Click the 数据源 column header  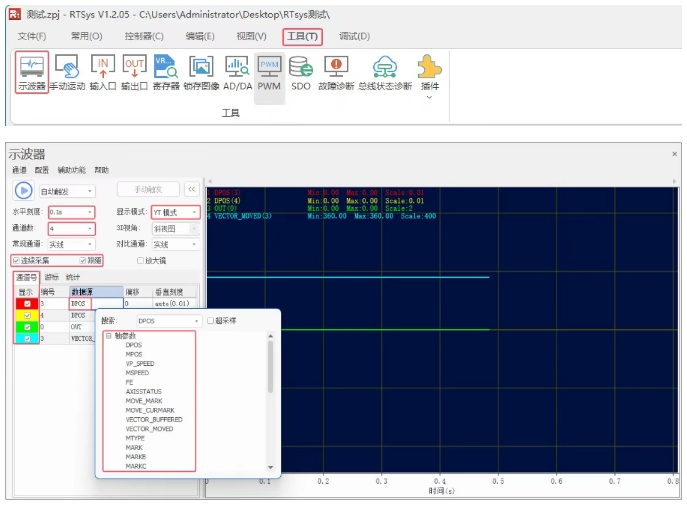[96, 292]
